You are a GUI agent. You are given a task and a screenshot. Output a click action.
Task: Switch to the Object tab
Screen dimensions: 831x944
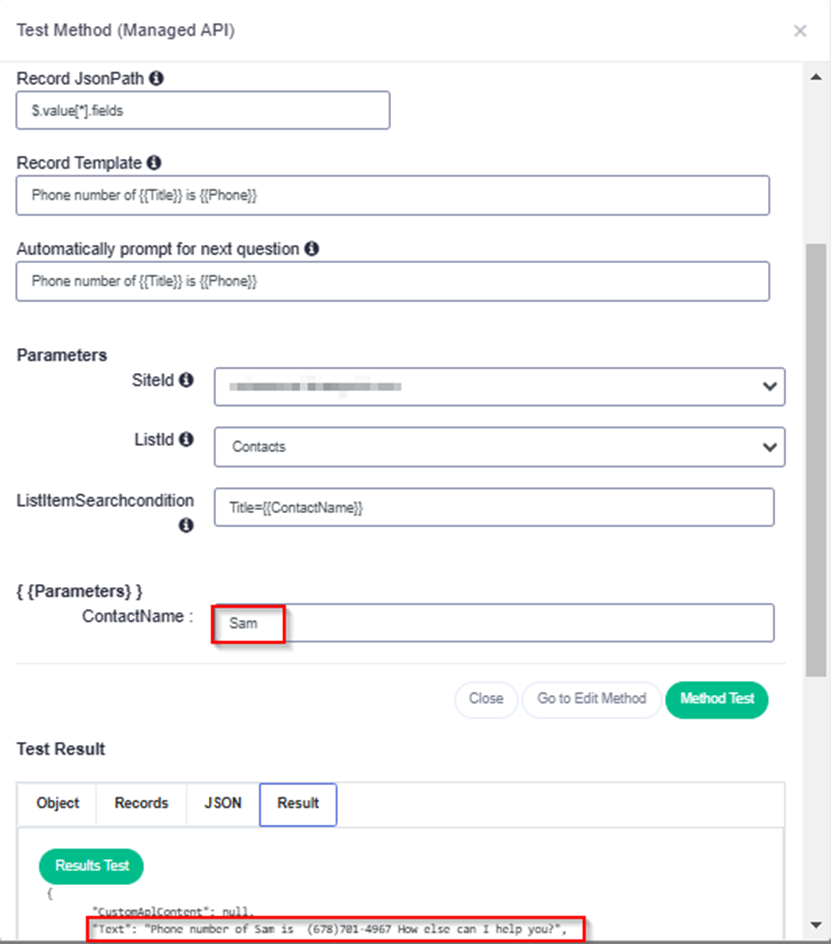[57, 804]
